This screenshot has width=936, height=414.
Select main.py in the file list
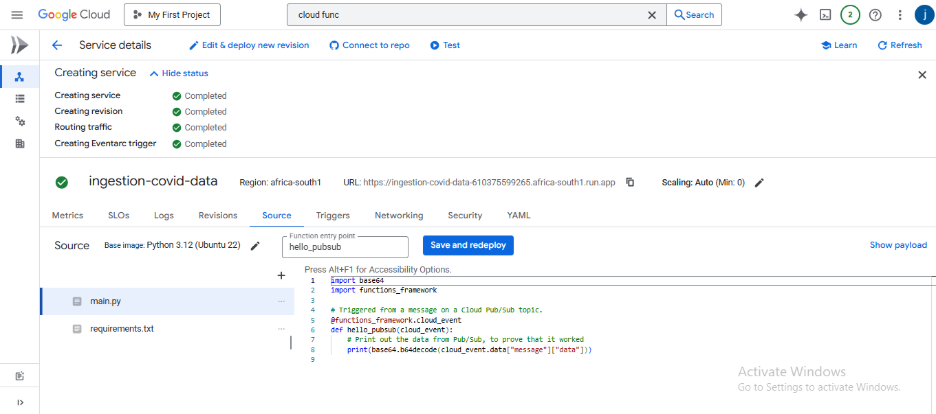point(167,302)
